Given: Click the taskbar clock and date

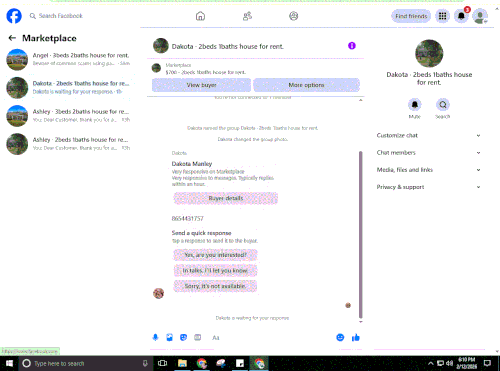Looking at the screenshot, I should [467, 363].
